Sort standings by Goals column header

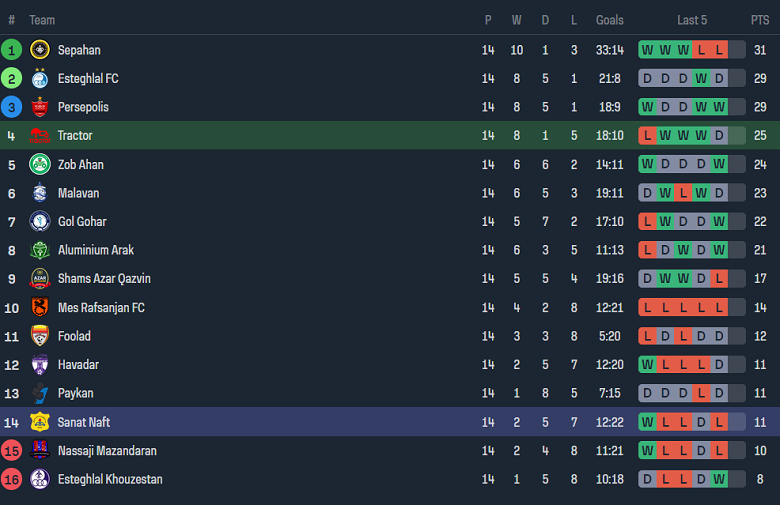pos(609,20)
